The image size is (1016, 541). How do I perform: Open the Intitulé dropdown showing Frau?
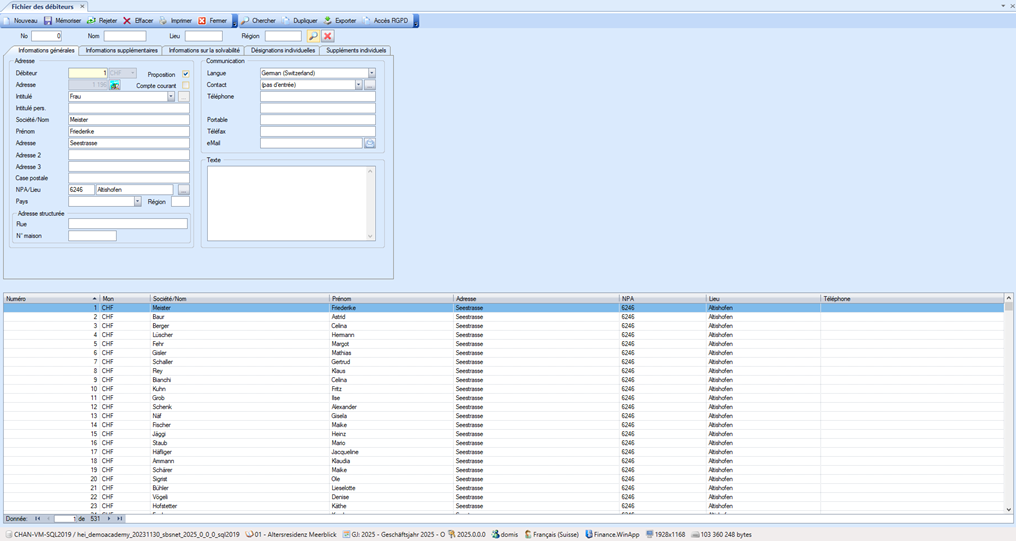[171, 97]
